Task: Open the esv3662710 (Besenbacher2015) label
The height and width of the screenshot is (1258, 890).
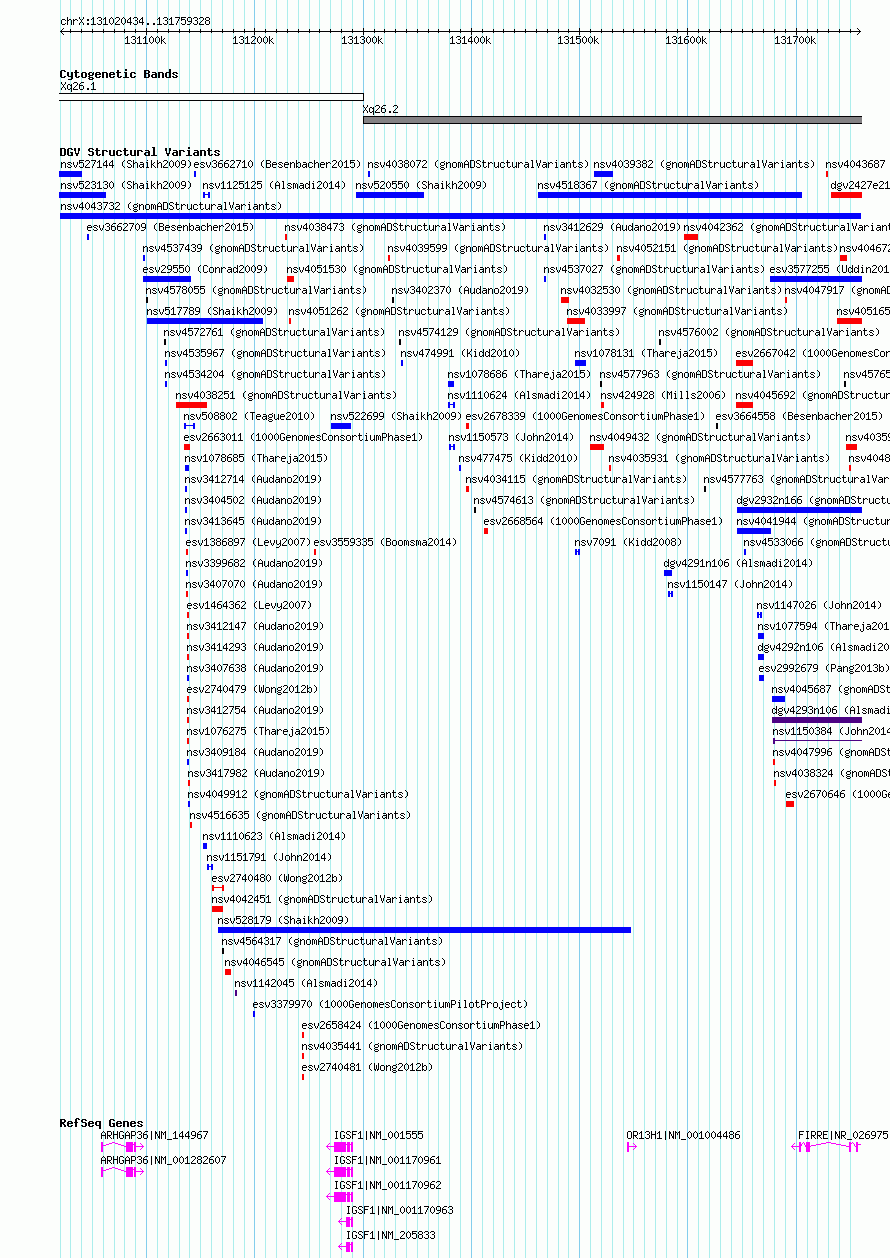Action: (x=277, y=163)
